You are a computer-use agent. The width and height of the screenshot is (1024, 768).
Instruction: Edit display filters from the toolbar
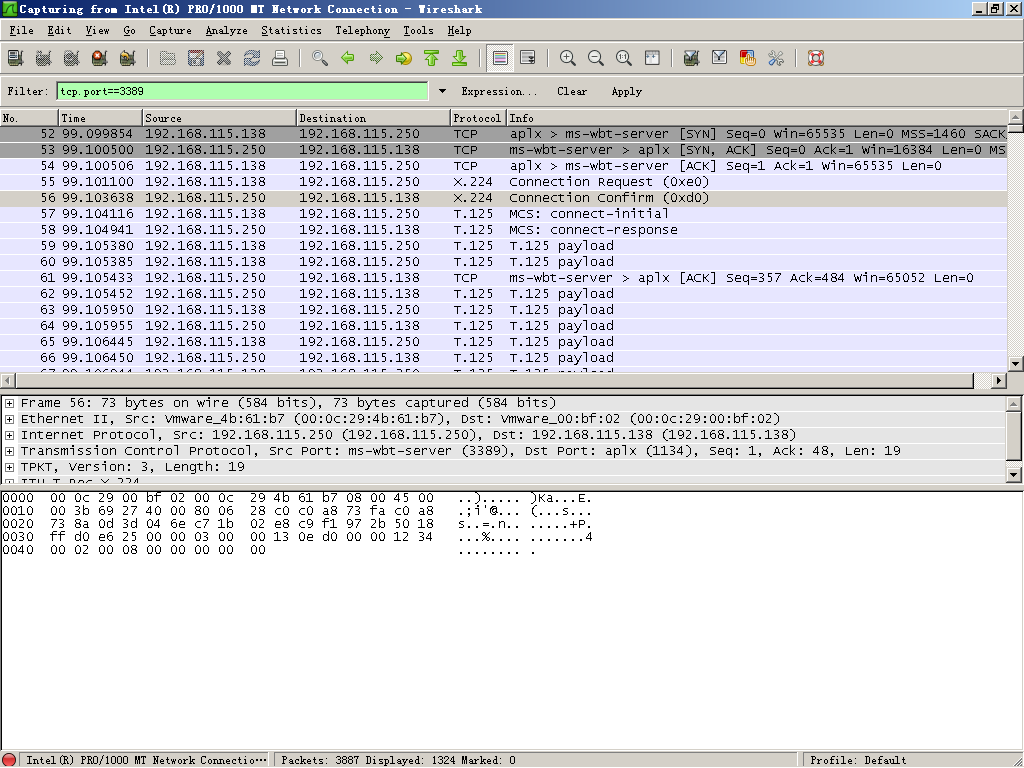(x=720, y=58)
